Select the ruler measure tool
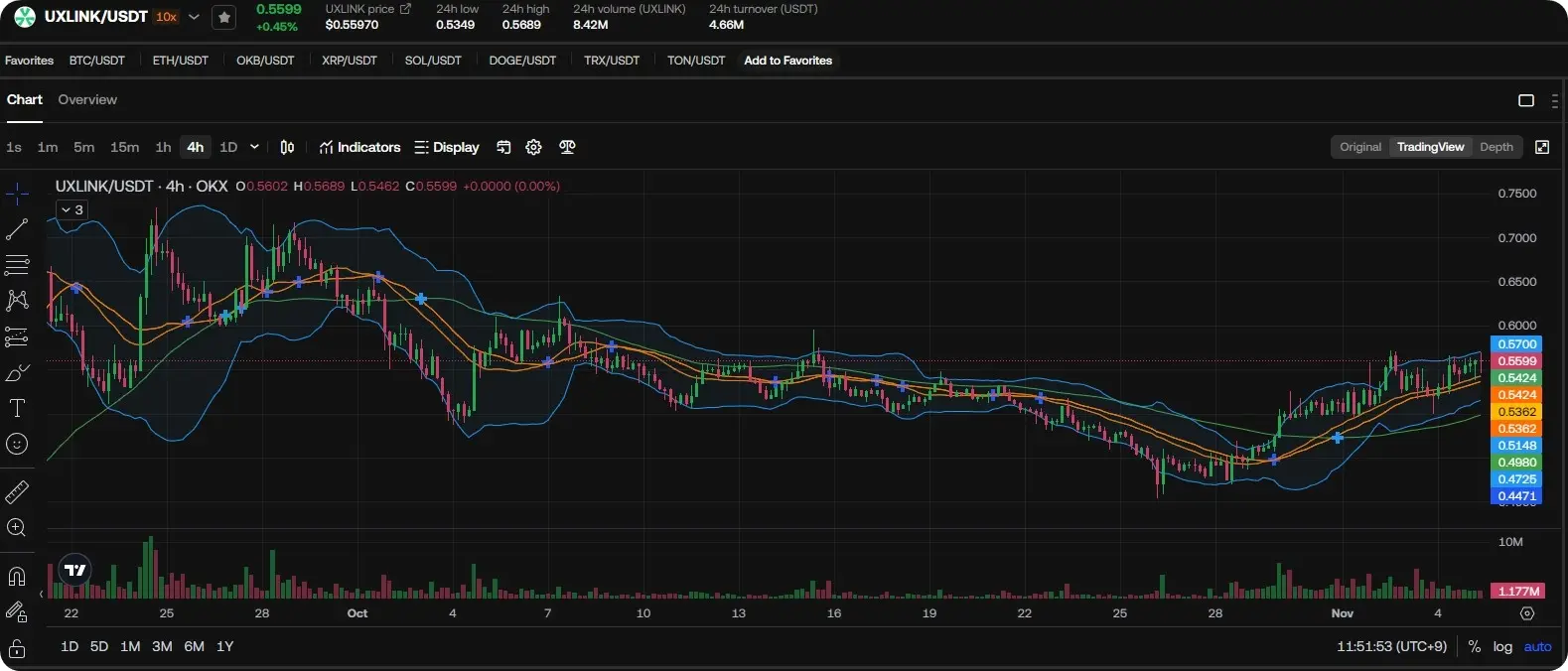The height and width of the screenshot is (671, 1568). 17,491
